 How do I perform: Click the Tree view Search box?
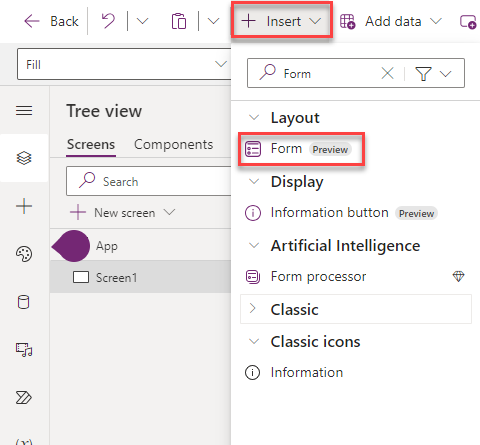pos(148,181)
